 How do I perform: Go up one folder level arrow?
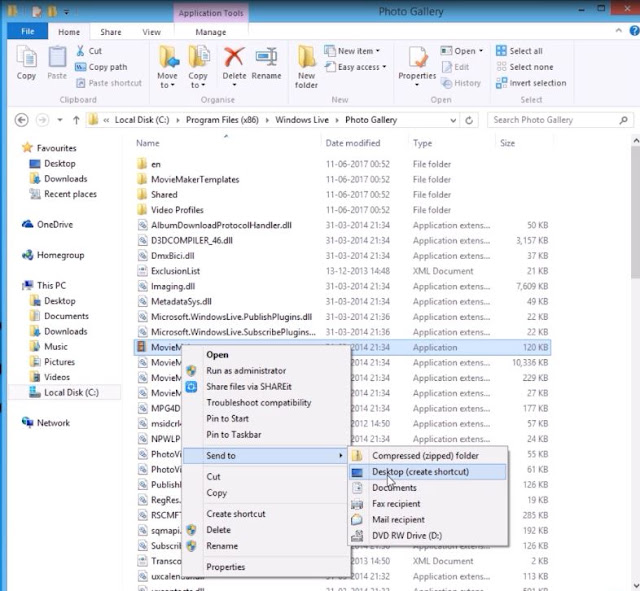76,120
